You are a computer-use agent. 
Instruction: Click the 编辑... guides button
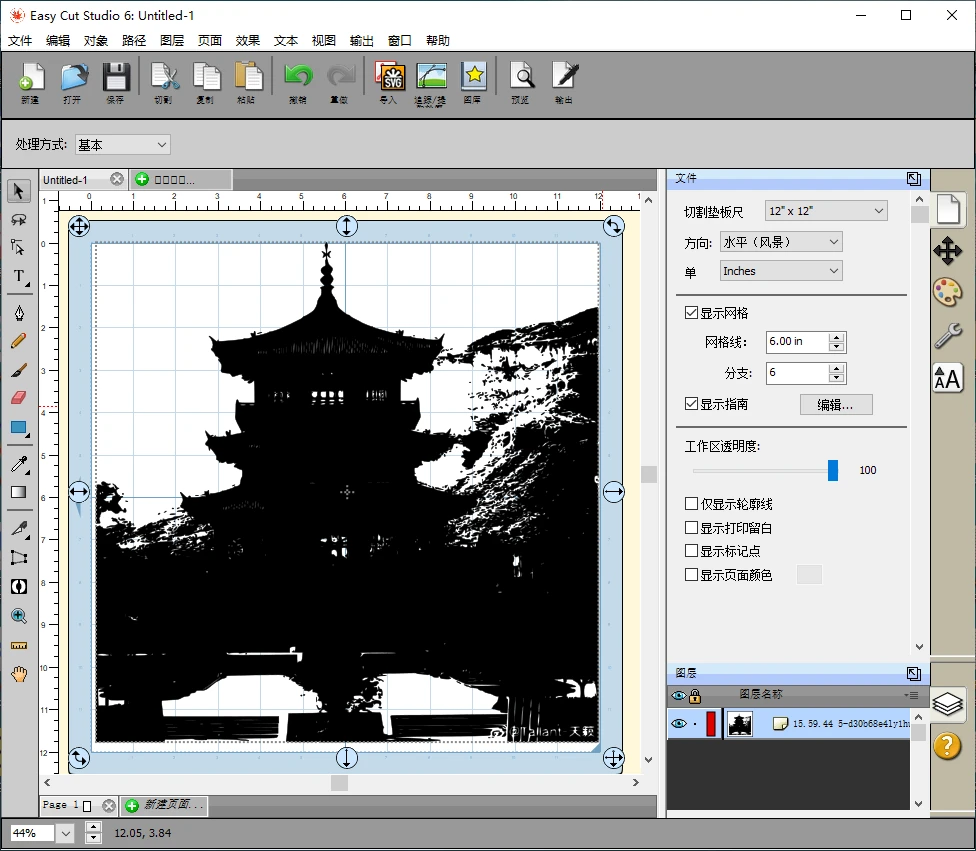click(835, 404)
